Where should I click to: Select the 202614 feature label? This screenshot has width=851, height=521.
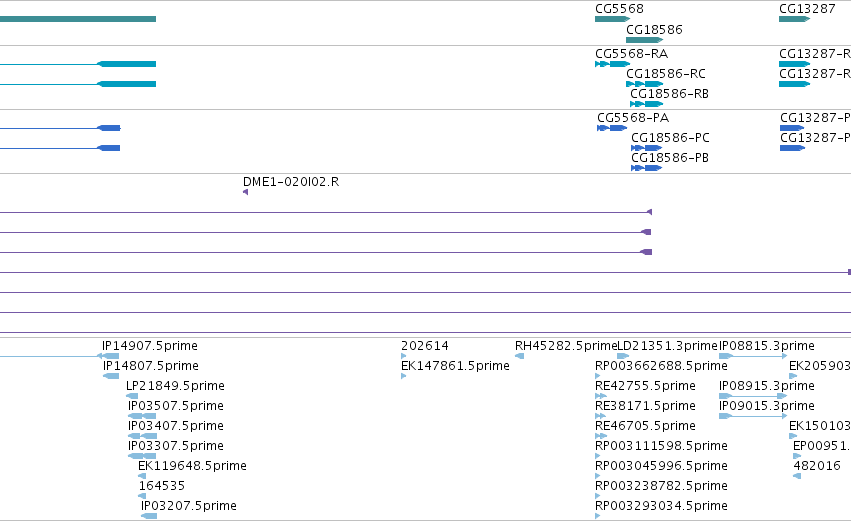click(x=425, y=346)
